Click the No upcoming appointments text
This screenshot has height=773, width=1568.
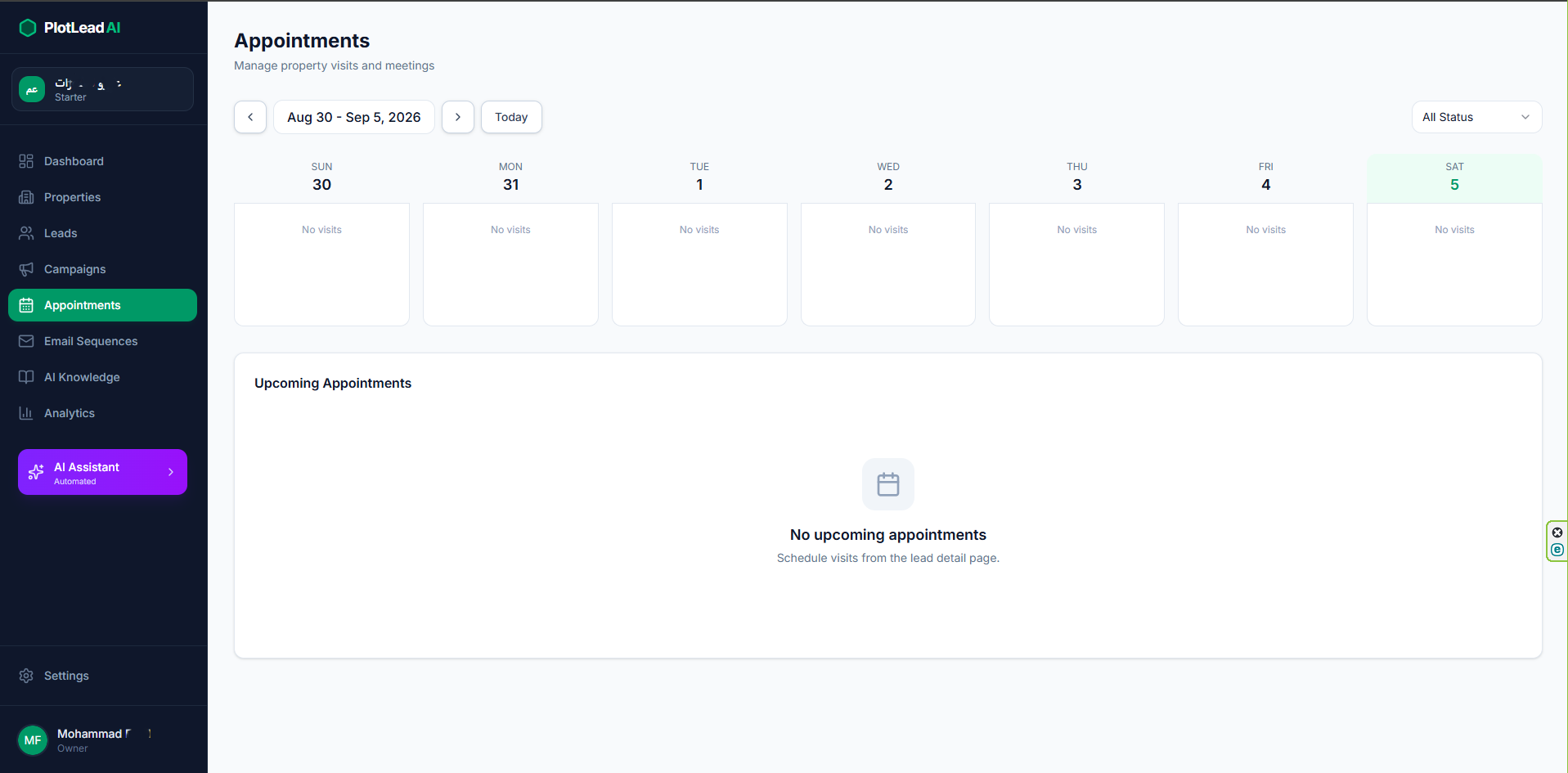click(888, 535)
